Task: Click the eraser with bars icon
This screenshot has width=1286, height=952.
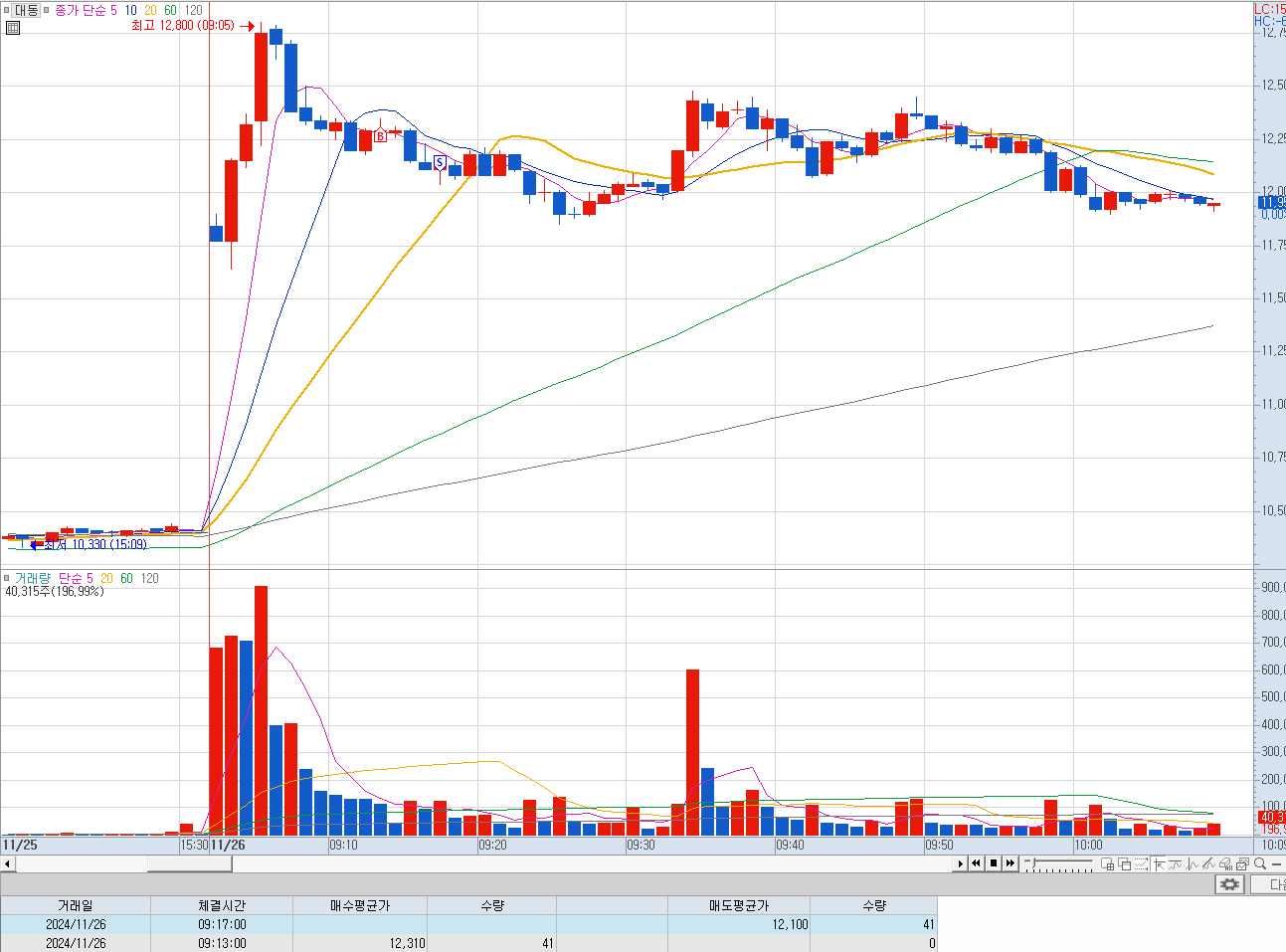Action: tap(1225, 863)
